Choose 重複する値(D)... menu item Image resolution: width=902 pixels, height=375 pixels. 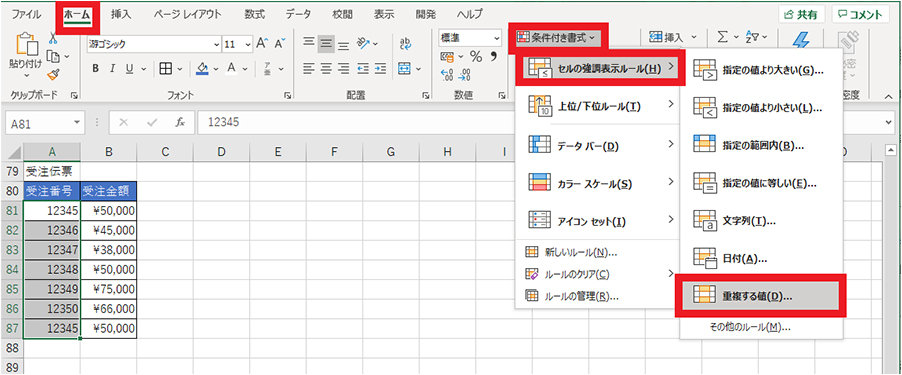pyautogui.click(x=760, y=296)
